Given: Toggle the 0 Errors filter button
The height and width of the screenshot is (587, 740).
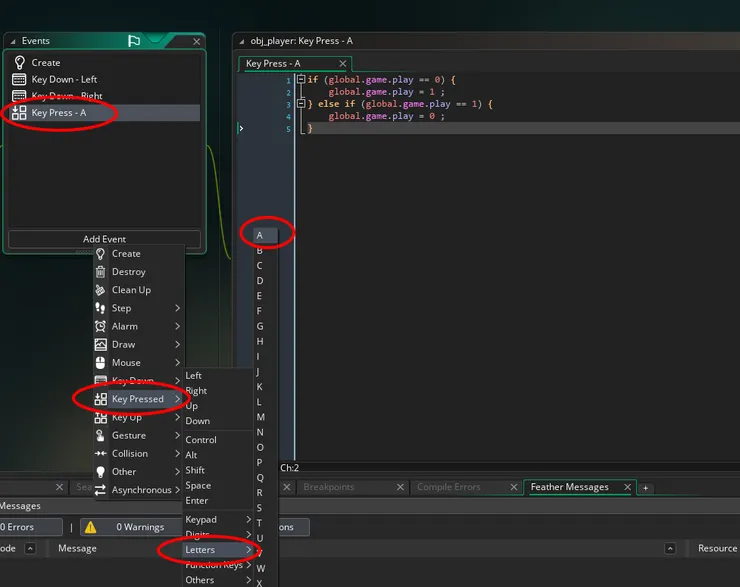Looking at the screenshot, I should coord(30,527).
